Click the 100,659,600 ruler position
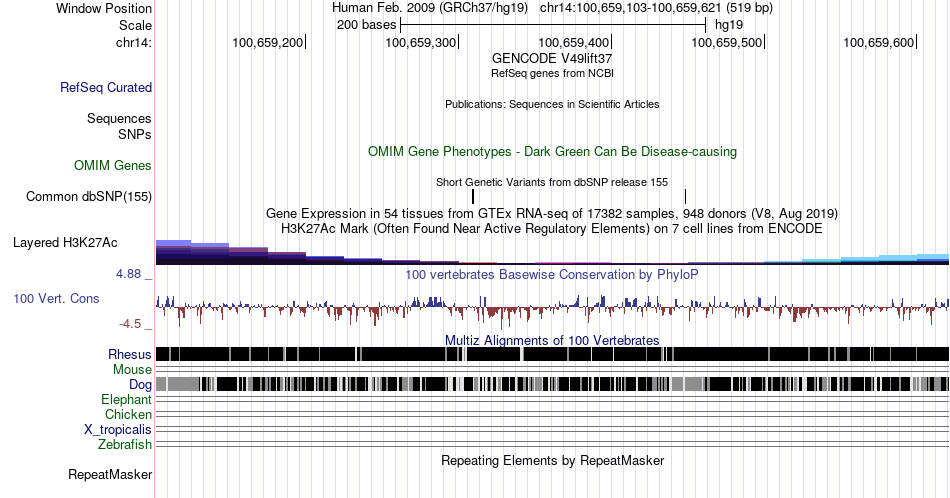Image resolution: width=950 pixels, height=498 pixels. click(x=880, y=42)
